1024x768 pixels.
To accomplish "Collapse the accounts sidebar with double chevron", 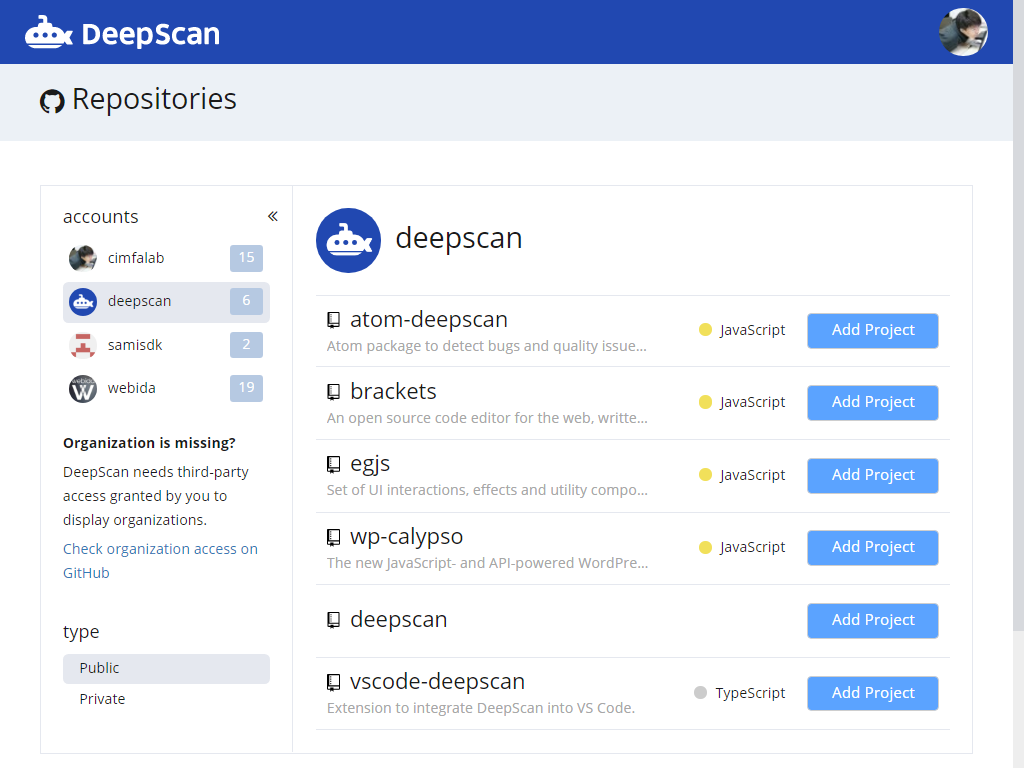I will pos(272,216).
